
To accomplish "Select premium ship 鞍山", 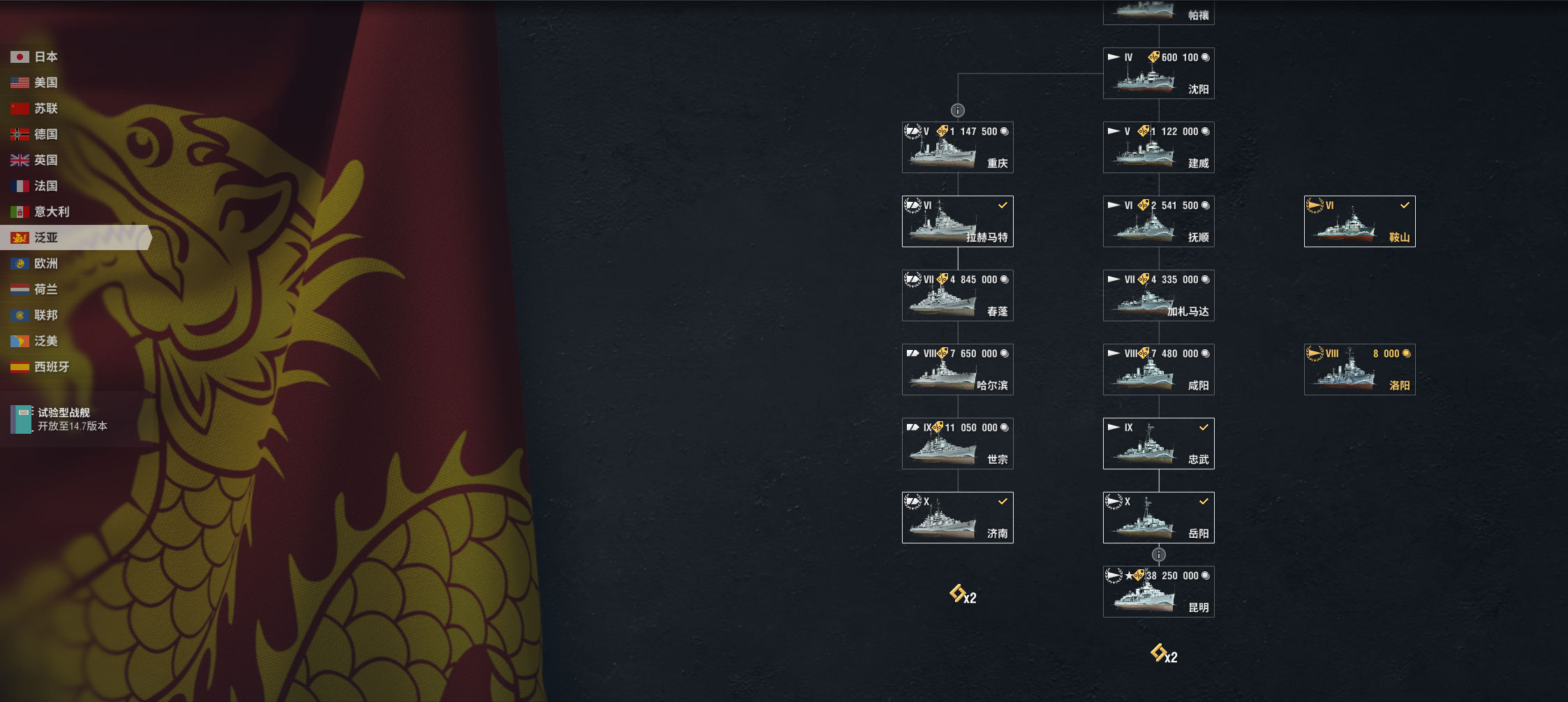I will (1360, 221).
